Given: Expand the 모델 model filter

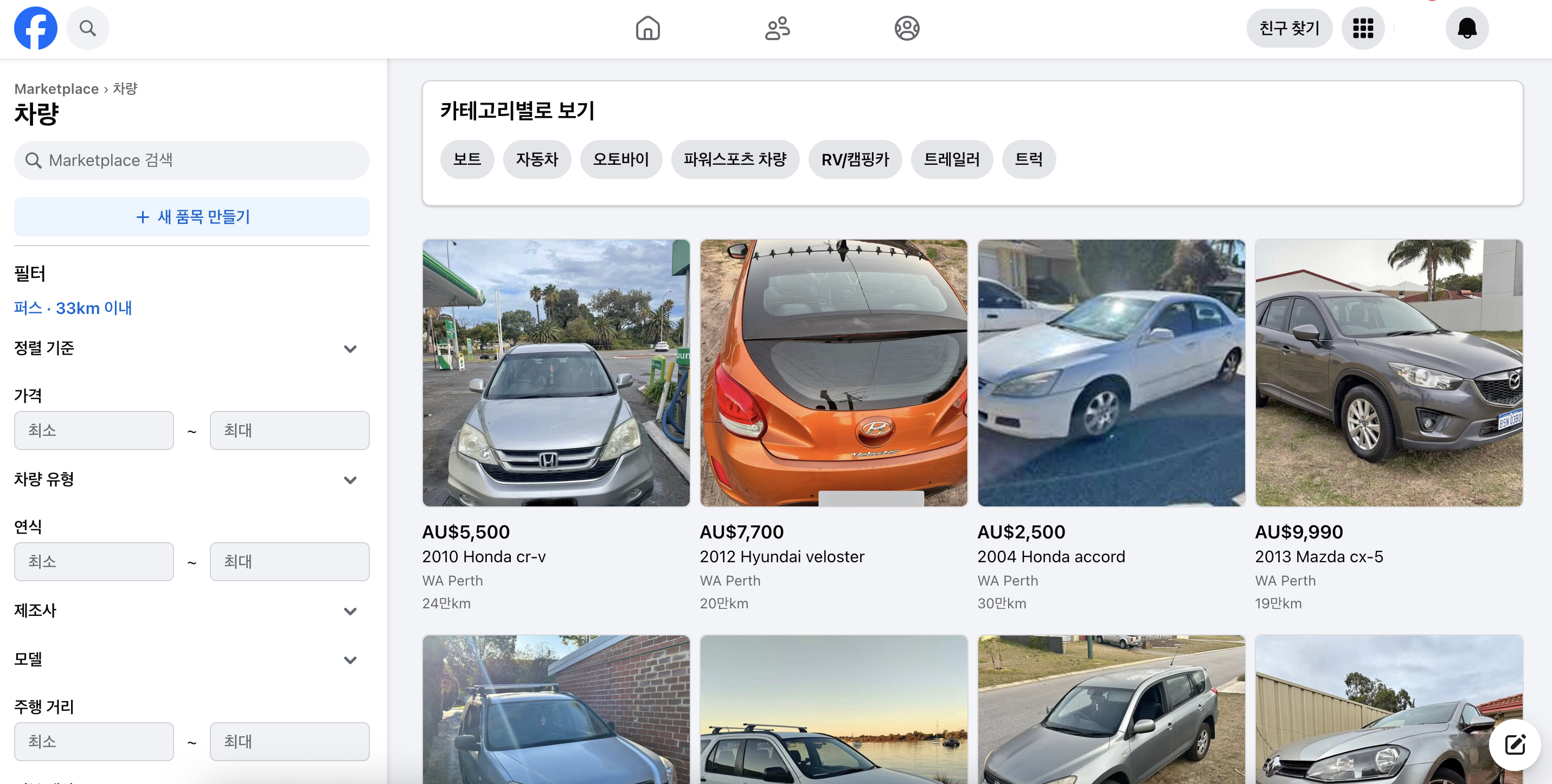Looking at the screenshot, I should [x=350, y=660].
